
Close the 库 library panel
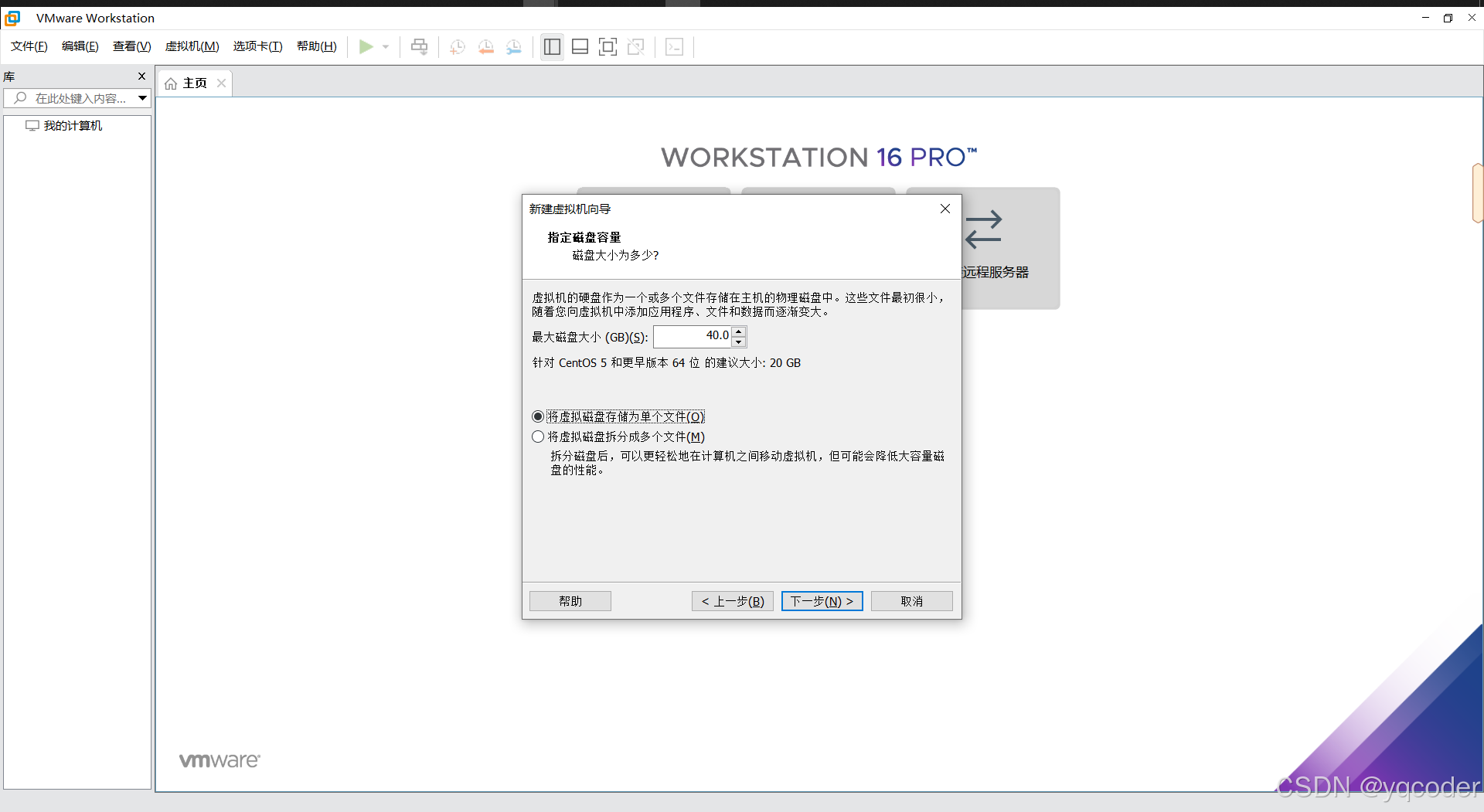pyautogui.click(x=141, y=76)
